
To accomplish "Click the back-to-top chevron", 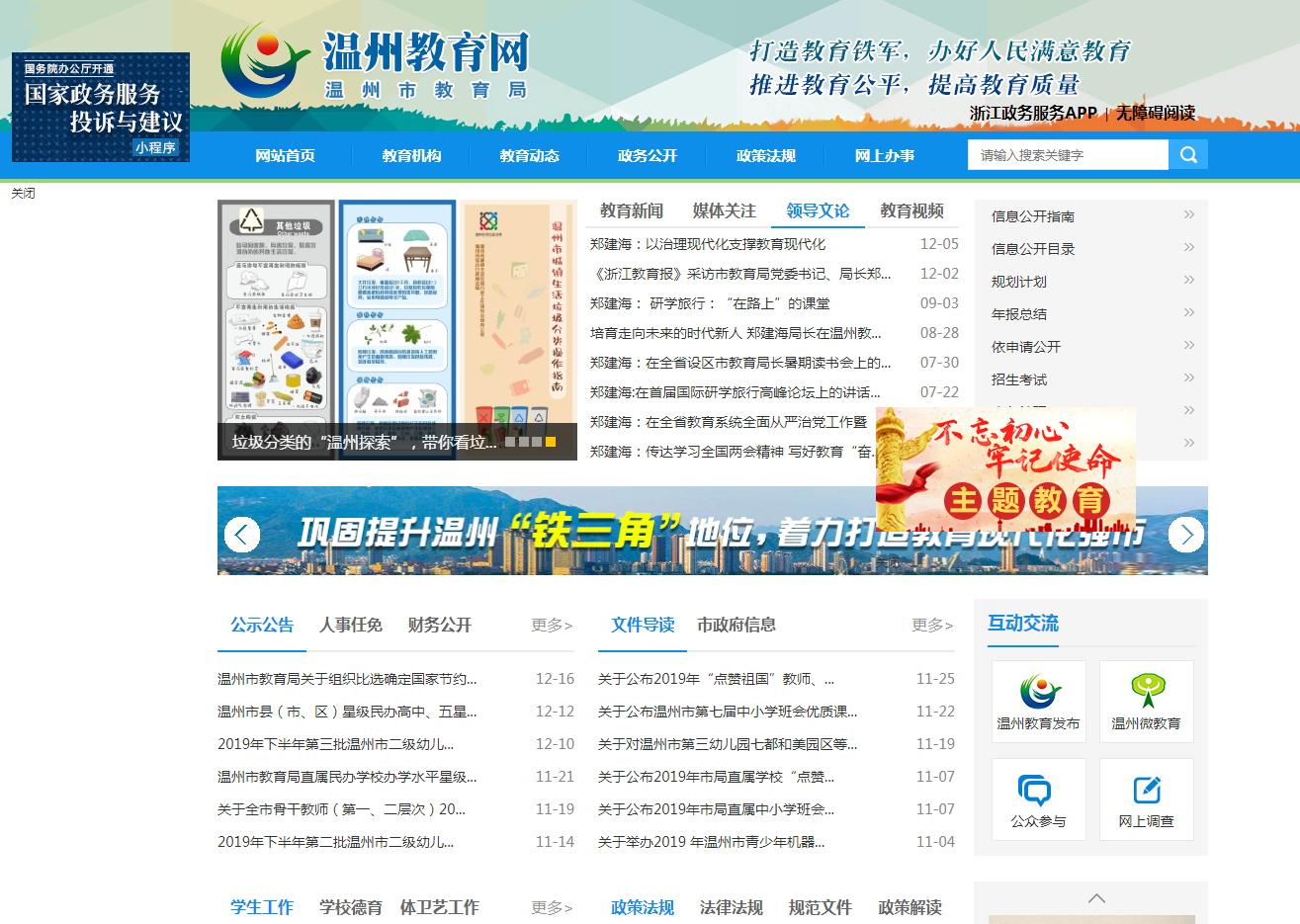I will (x=1095, y=897).
